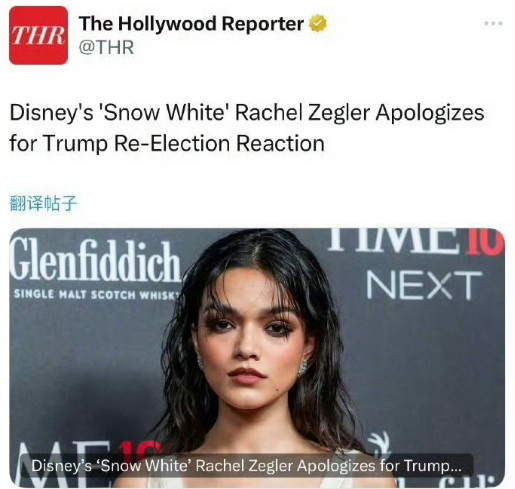Click the 'Snow White' words in the headline
This screenshot has width=515, height=489.
pos(163,113)
